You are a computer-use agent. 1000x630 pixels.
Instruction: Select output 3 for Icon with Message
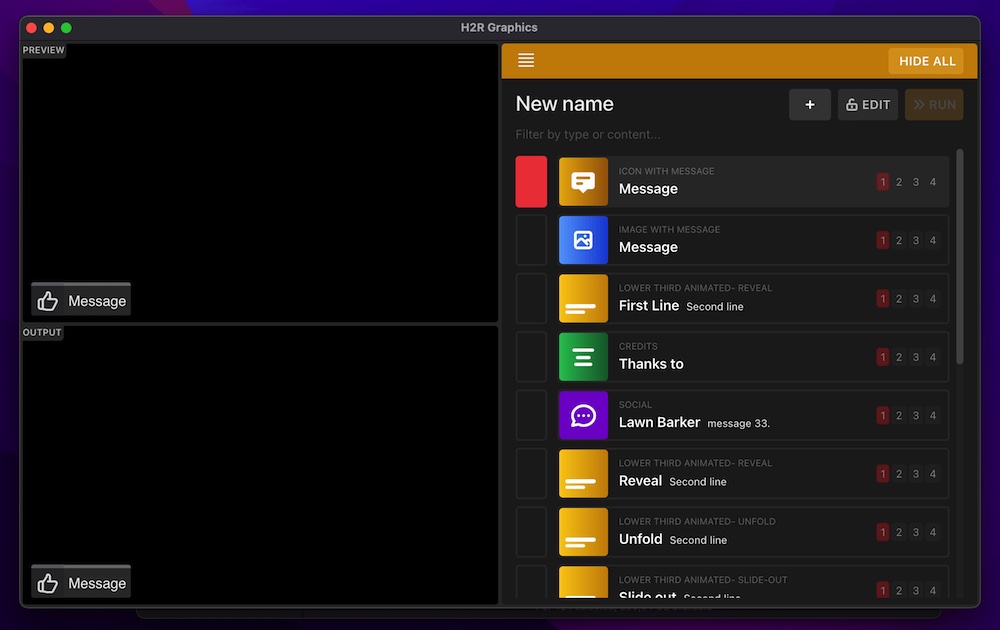(x=916, y=182)
